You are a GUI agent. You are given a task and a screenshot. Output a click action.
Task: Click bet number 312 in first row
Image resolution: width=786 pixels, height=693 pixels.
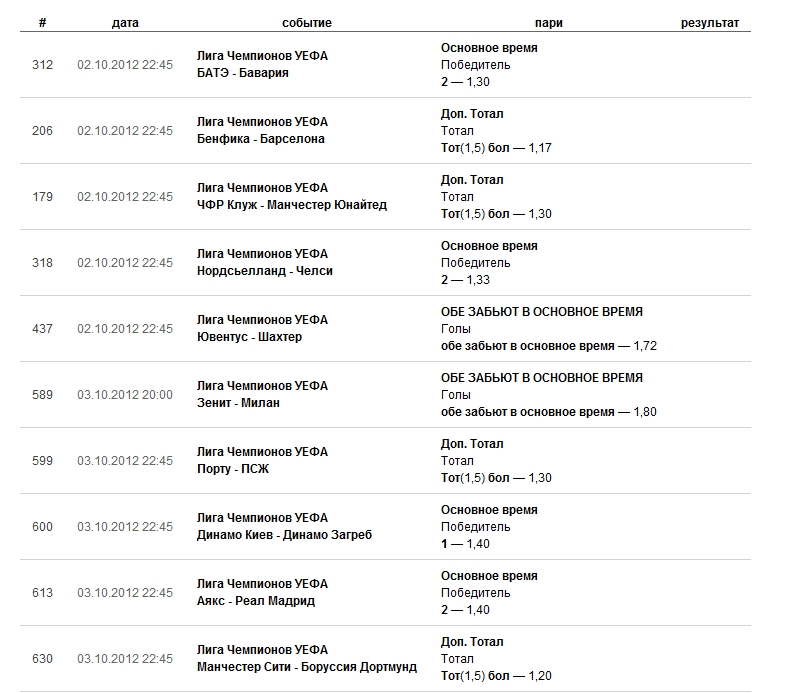[42, 65]
